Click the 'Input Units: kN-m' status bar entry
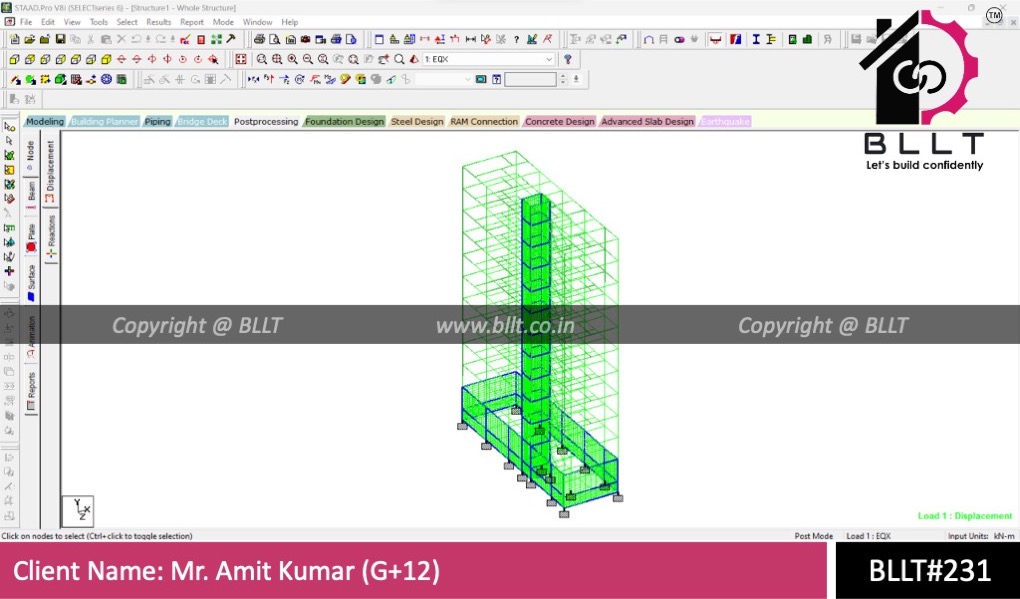 (980, 536)
